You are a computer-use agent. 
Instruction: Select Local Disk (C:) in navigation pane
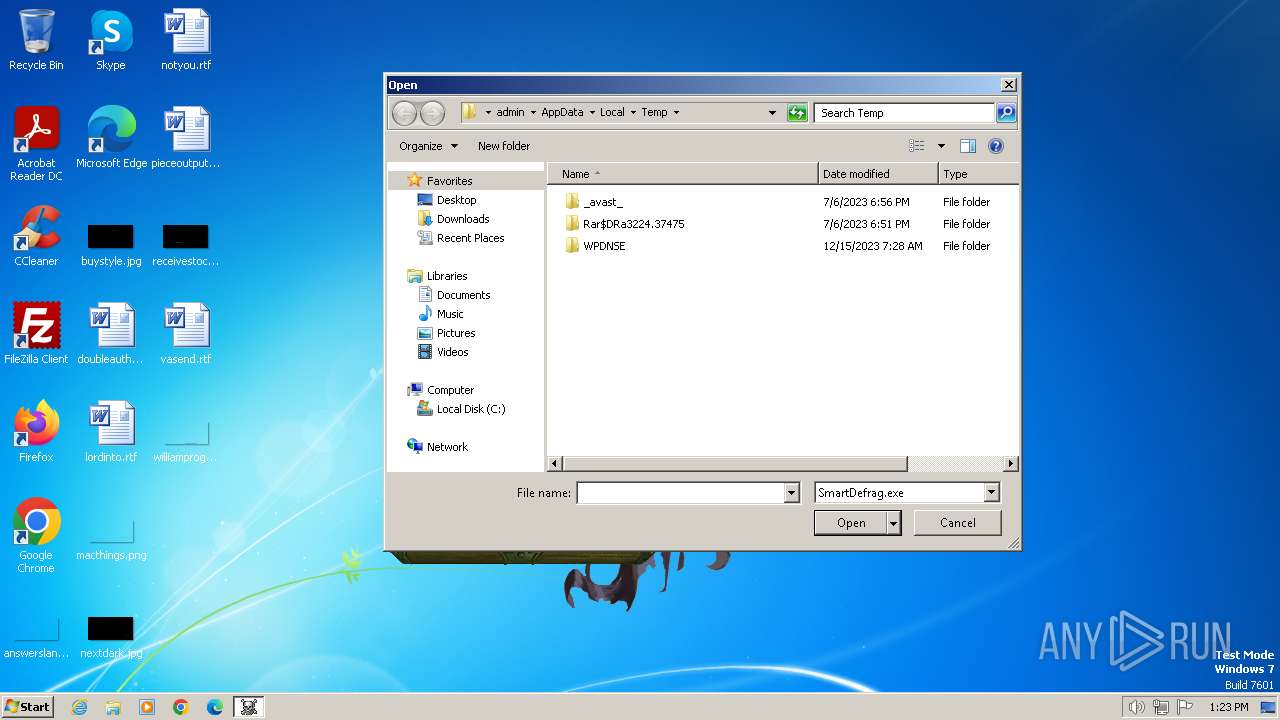point(471,409)
